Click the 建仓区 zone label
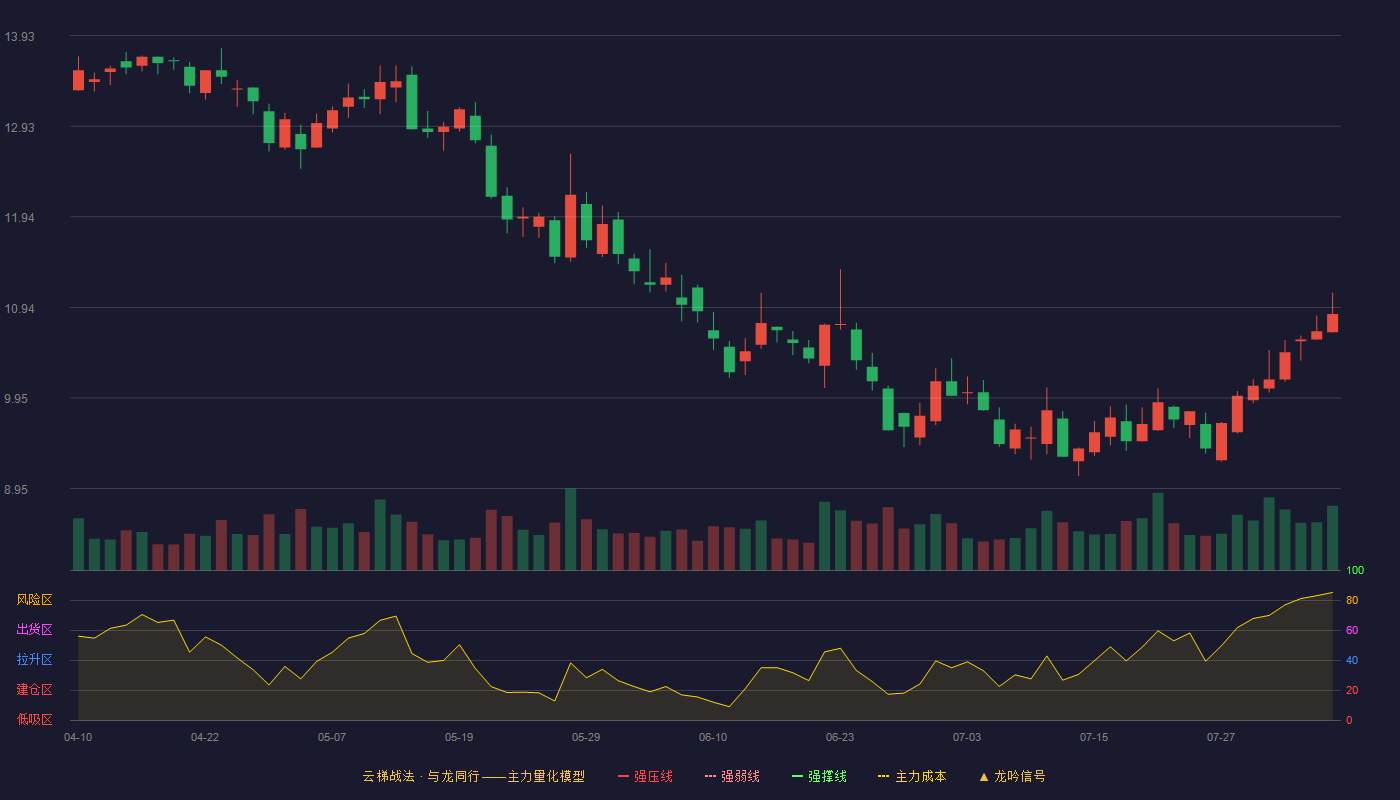 (x=34, y=690)
